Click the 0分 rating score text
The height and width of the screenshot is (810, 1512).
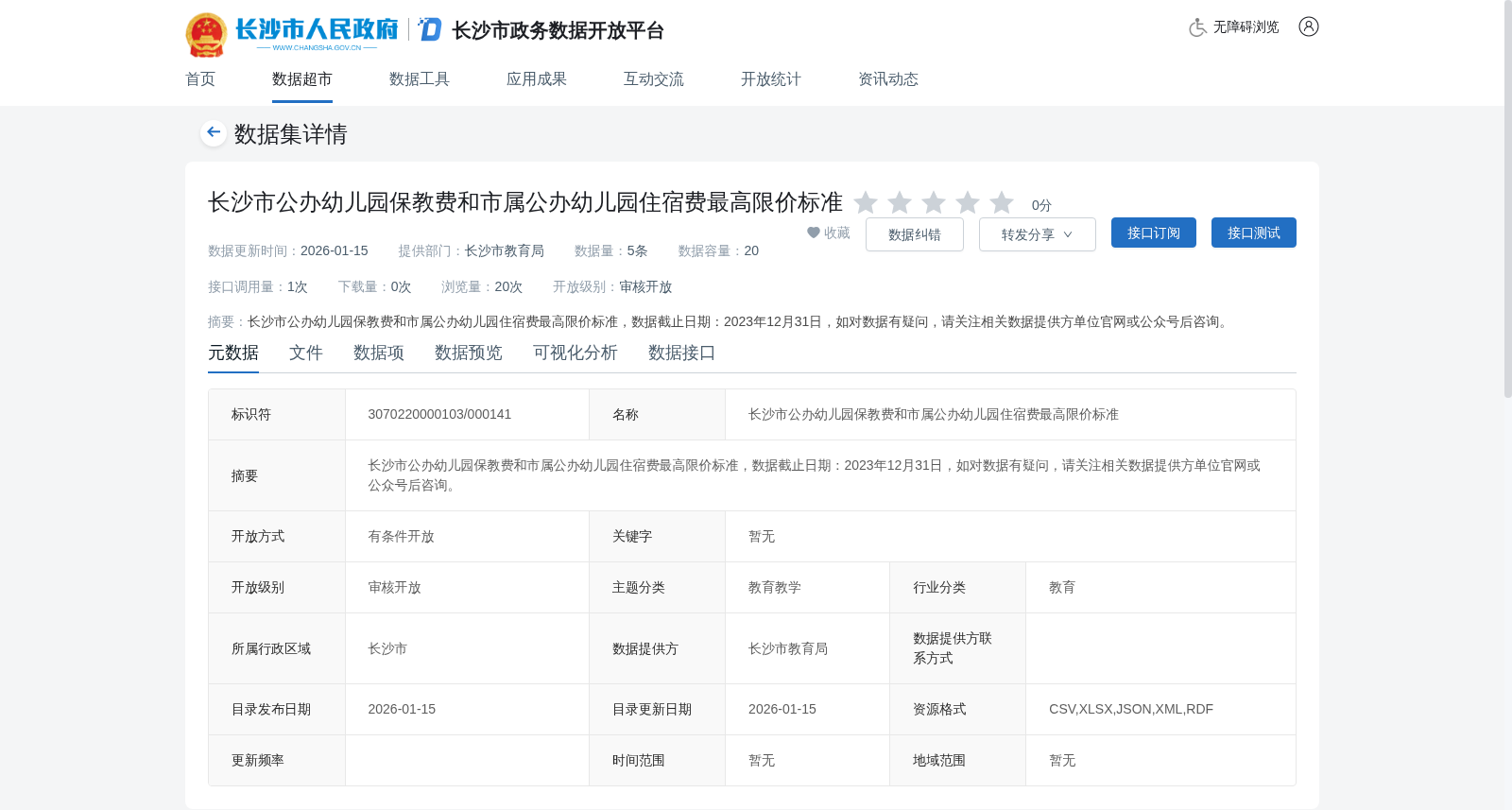(1041, 205)
